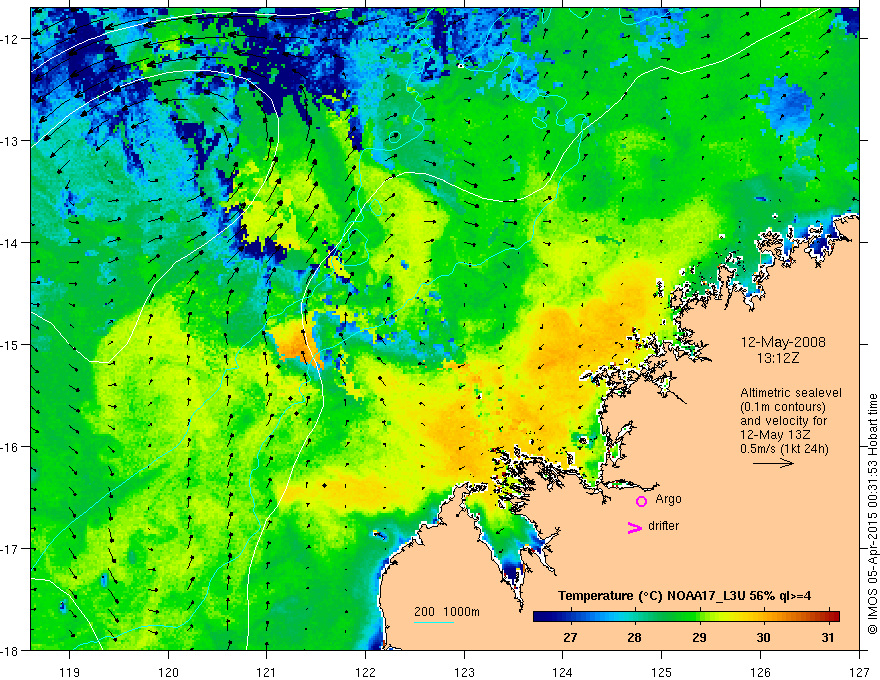Click the latitude axis label '-17'
Screen dimensions: 880x680
click(11, 548)
